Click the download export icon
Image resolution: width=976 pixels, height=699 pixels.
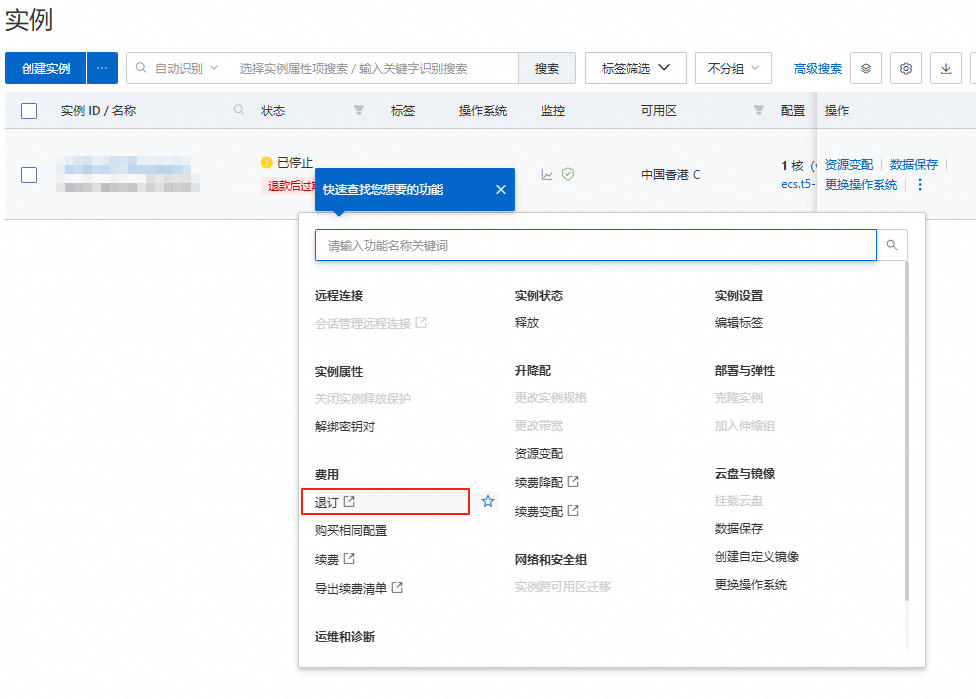tap(946, 68)
